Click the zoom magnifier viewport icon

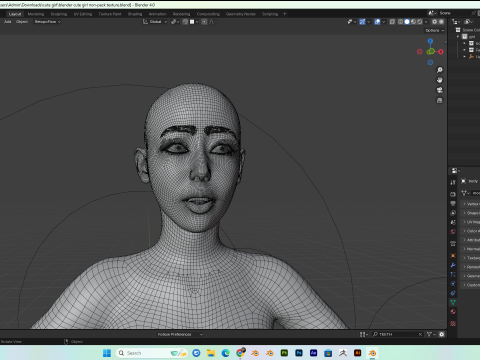pyautogui.click(x=440, y=70)
